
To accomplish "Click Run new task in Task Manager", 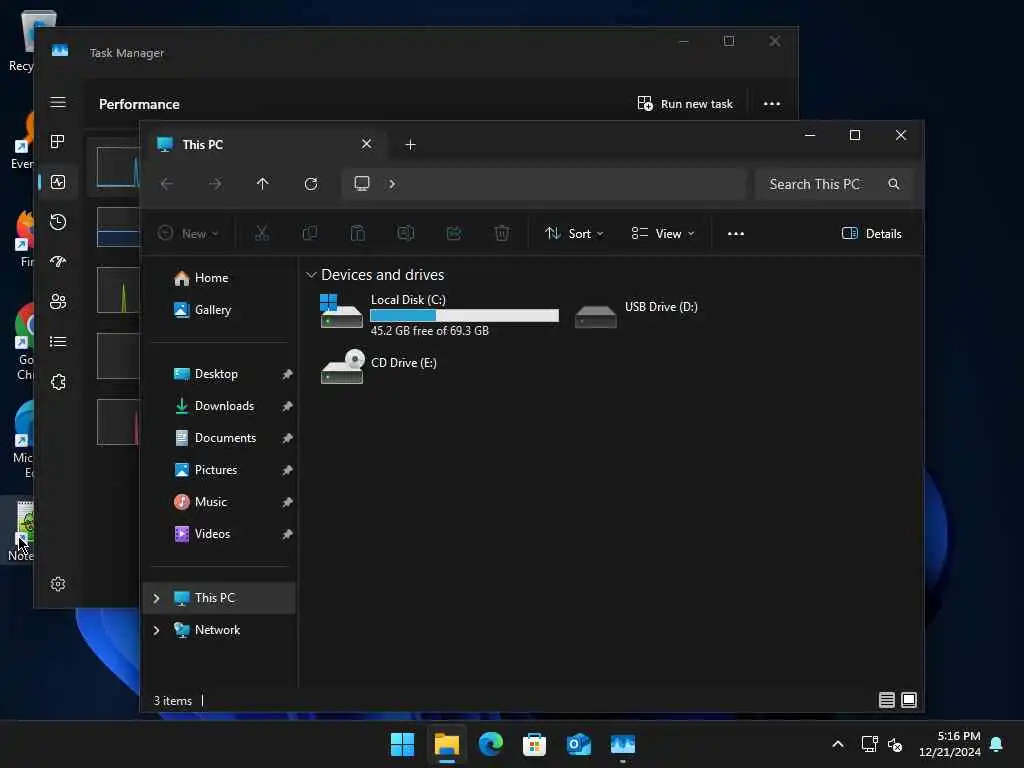I will coord(685,104).
